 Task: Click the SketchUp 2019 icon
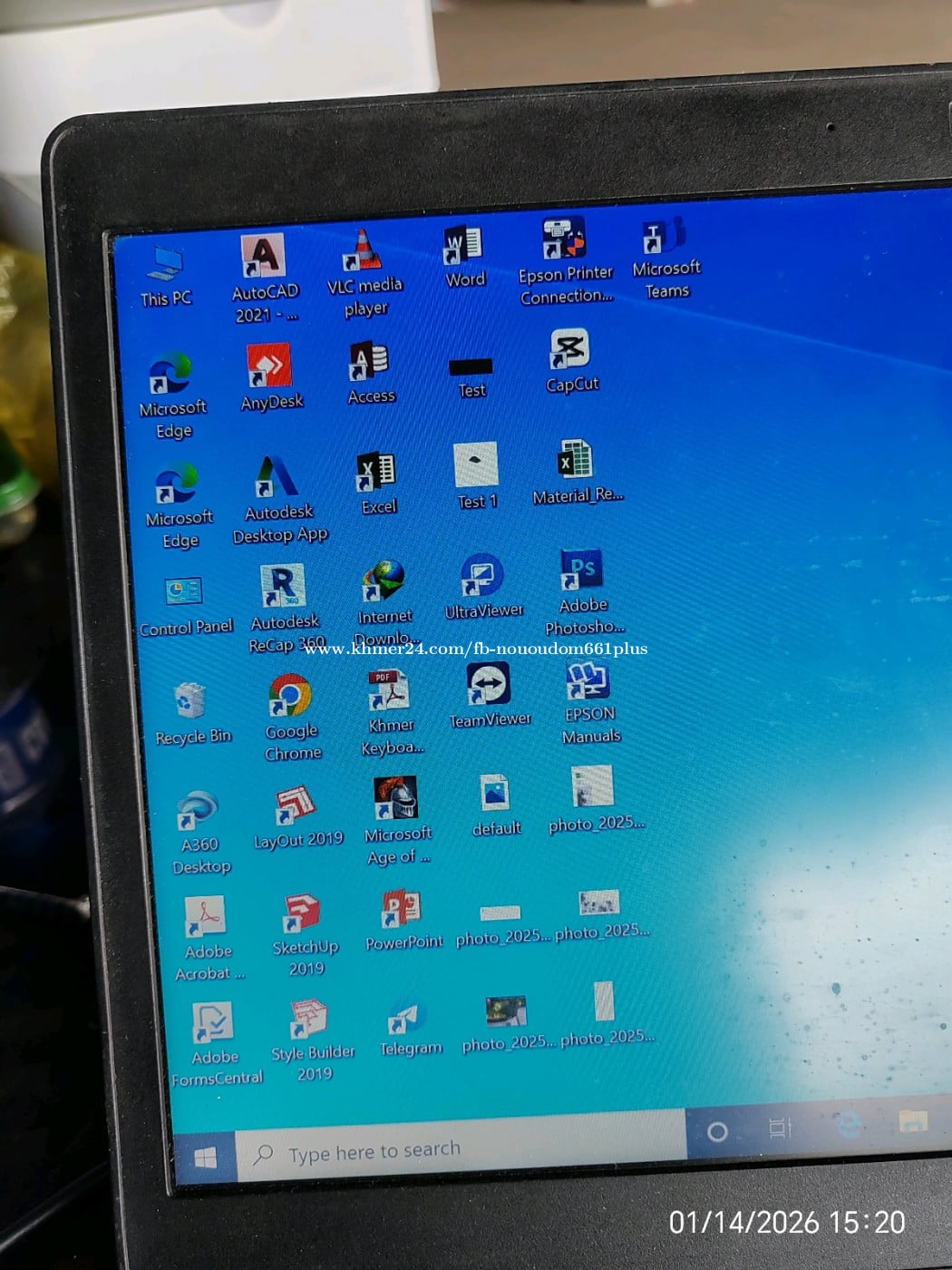pyautogui.click(x=303, y=912)
